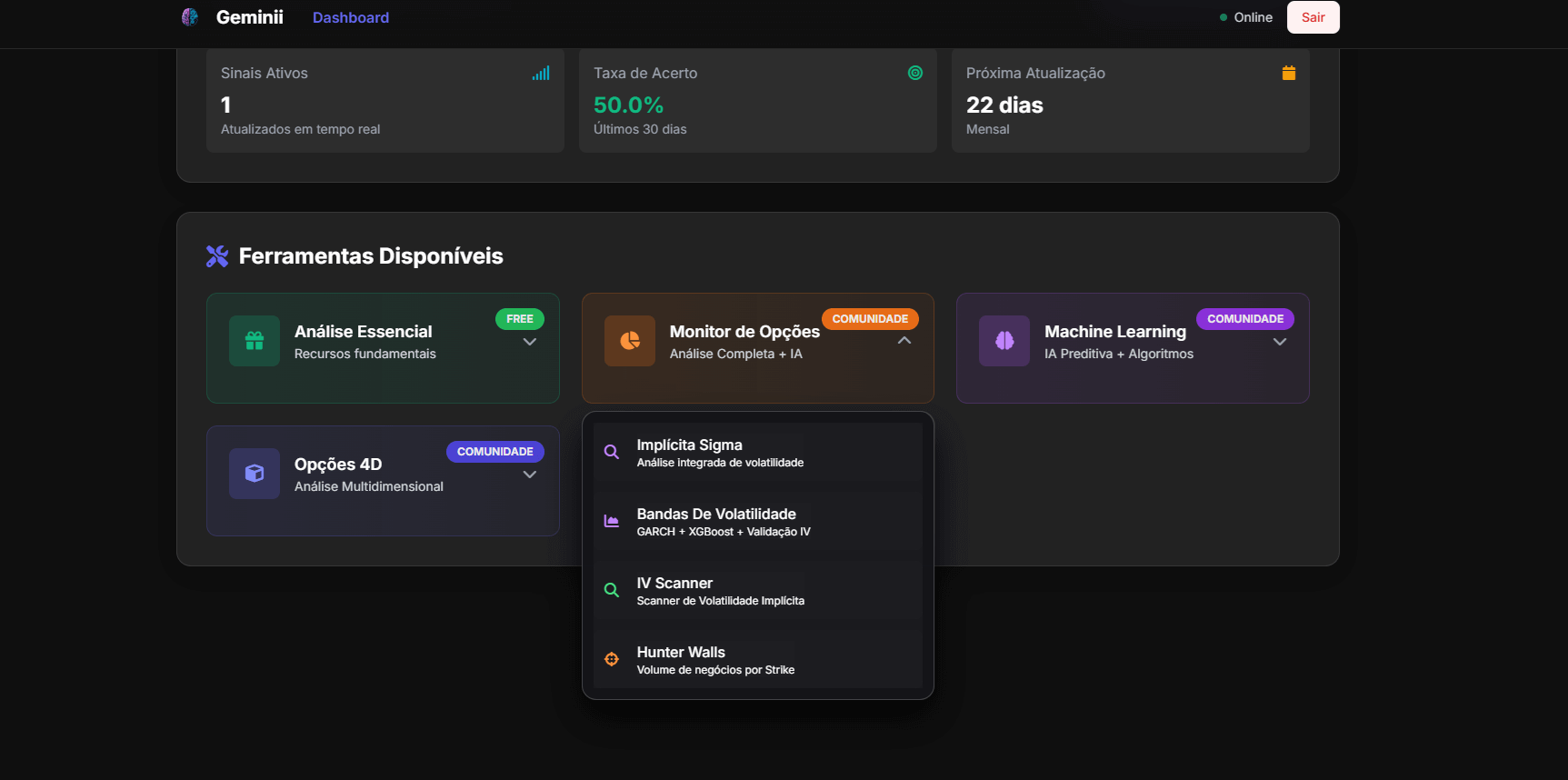Click the cube icon on Opções 4D

255,474
